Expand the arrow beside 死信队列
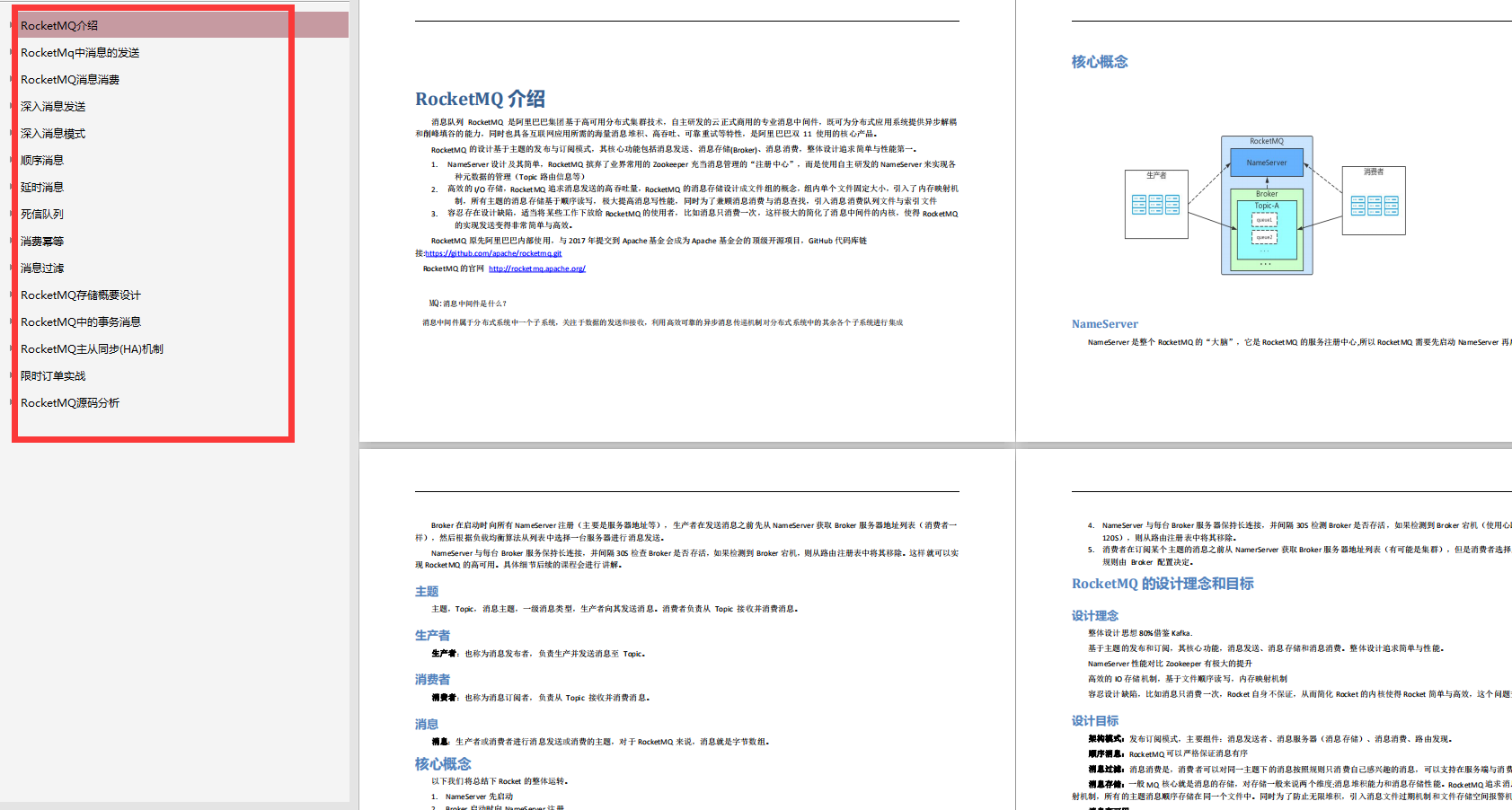1512x810 pixels. tap(11, 214)
